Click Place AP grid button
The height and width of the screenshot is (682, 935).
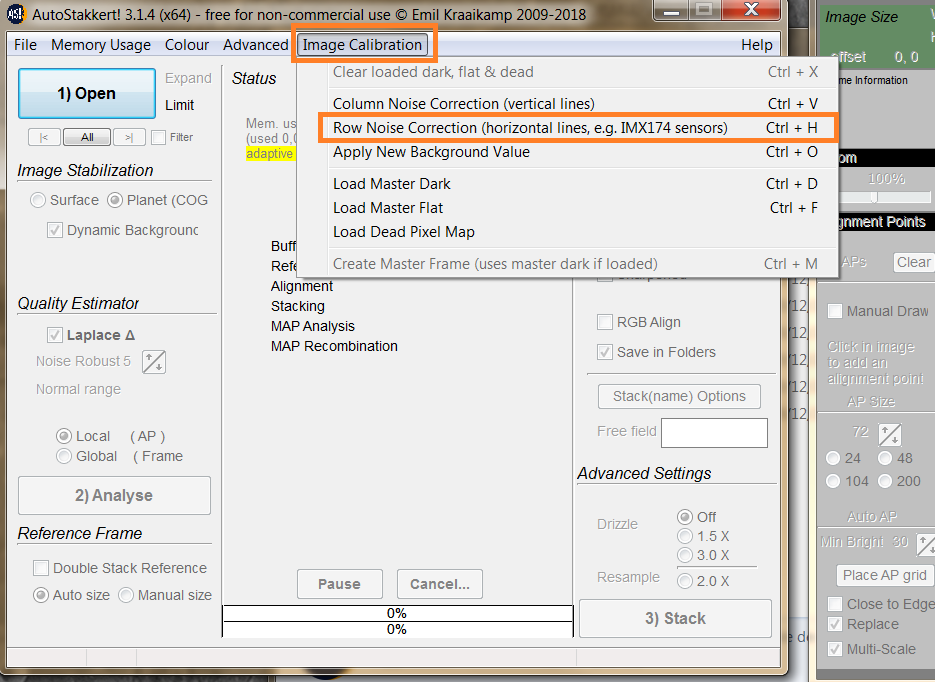884,575
